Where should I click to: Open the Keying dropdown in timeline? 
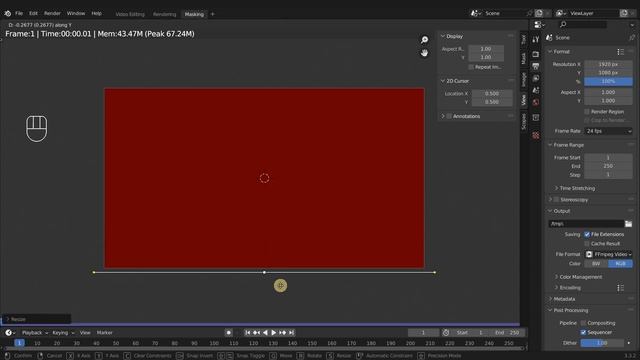63,333
